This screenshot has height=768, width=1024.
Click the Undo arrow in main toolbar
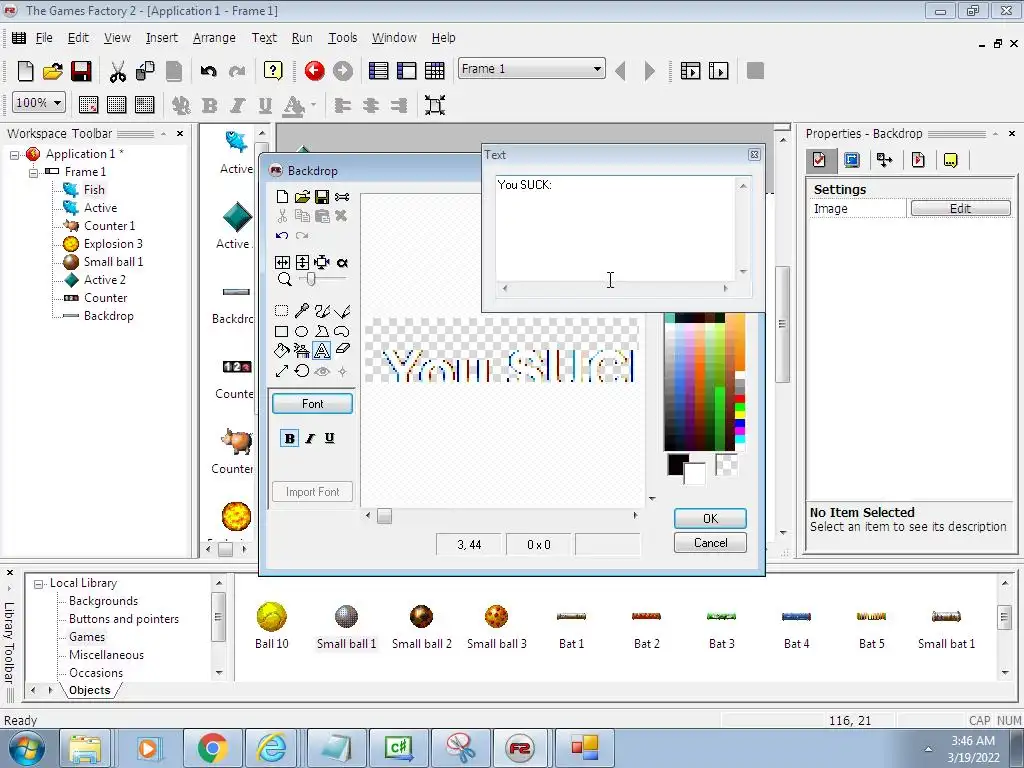point(208,71)
